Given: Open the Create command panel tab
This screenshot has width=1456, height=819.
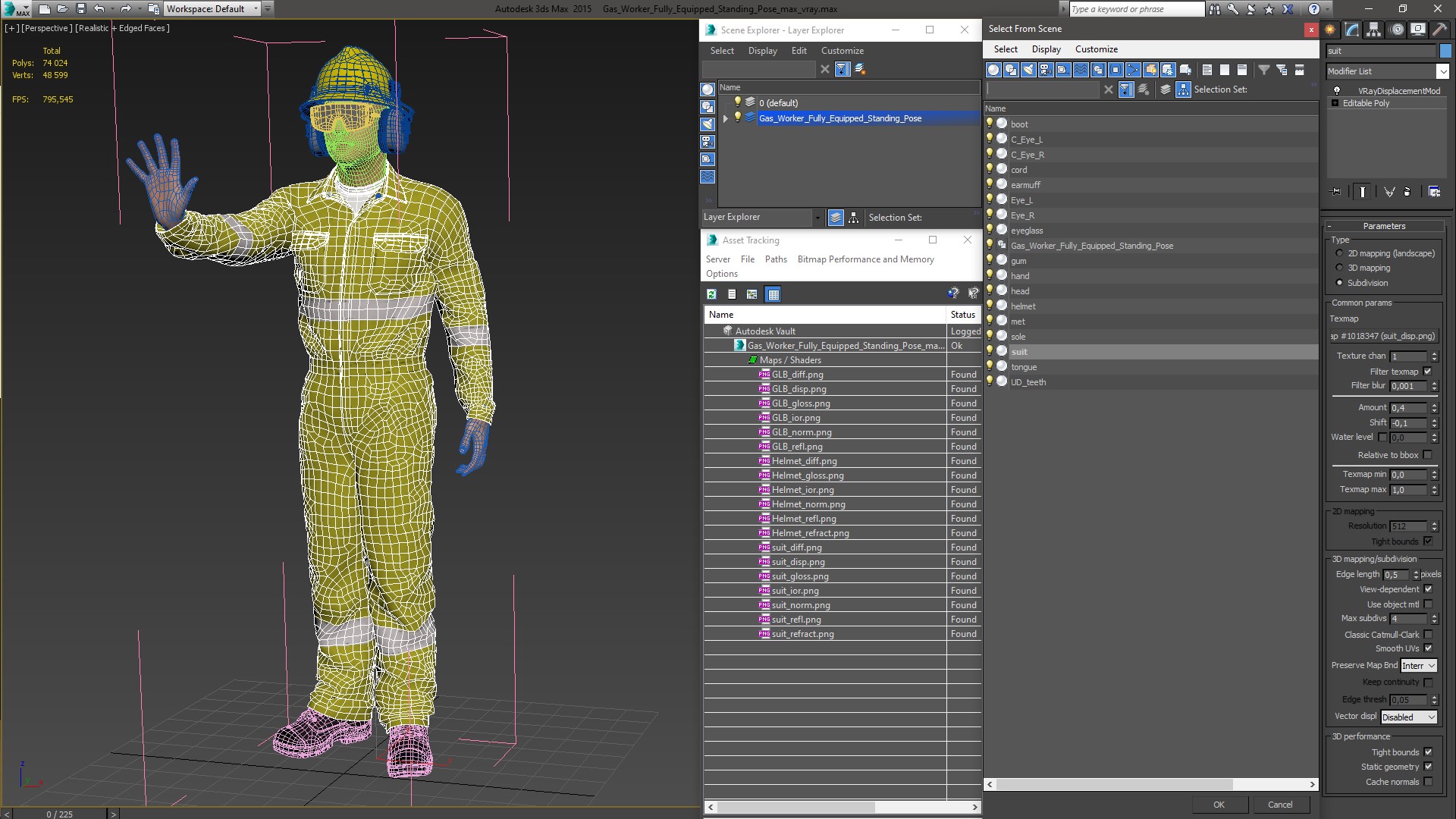Looking at the screenshot, I should 1330,30.
